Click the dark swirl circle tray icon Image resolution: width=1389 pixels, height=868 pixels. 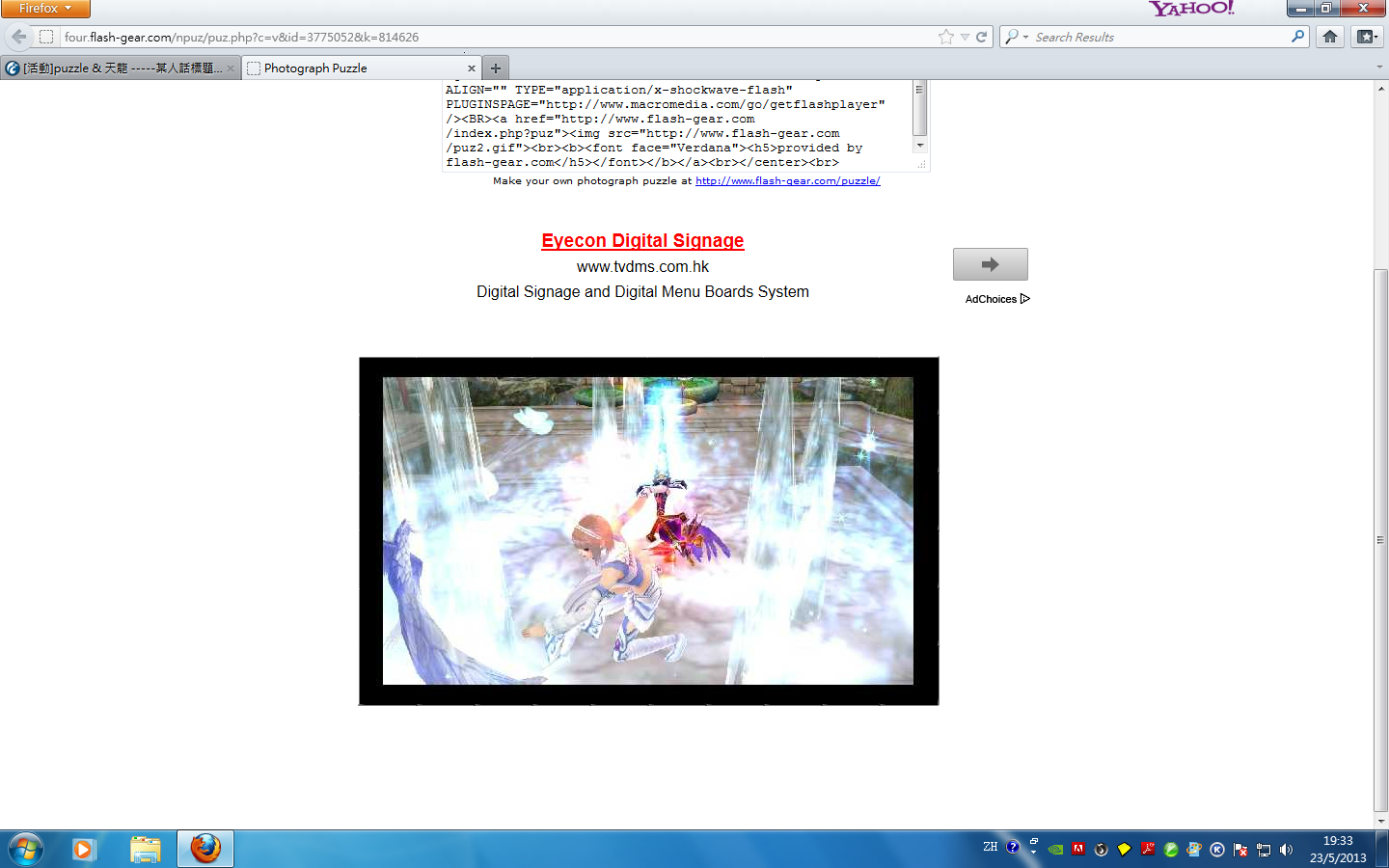pyautogui.click(x=1102, y=850)
